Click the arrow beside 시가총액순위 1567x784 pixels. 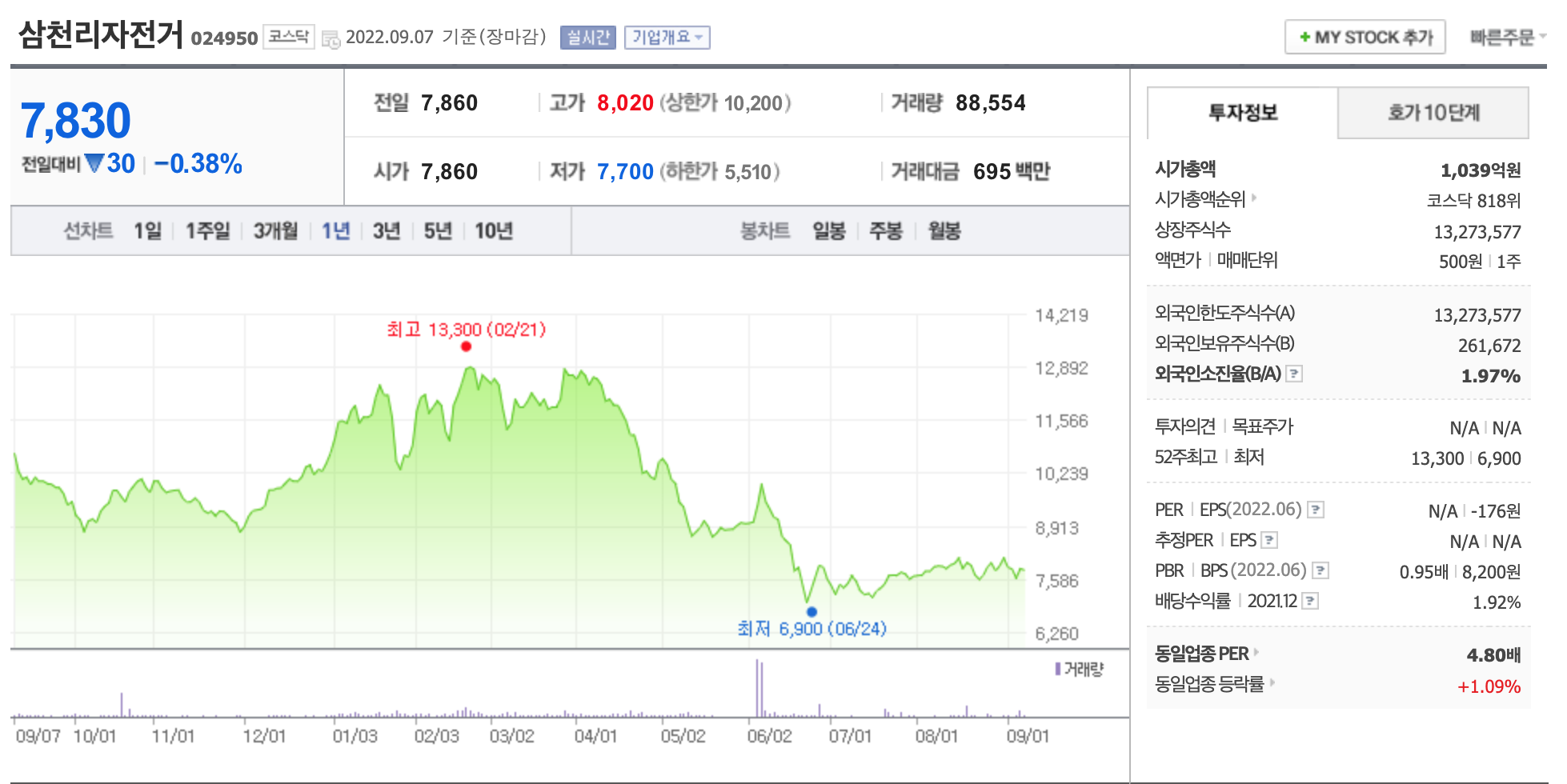(x=1253, y=198)
